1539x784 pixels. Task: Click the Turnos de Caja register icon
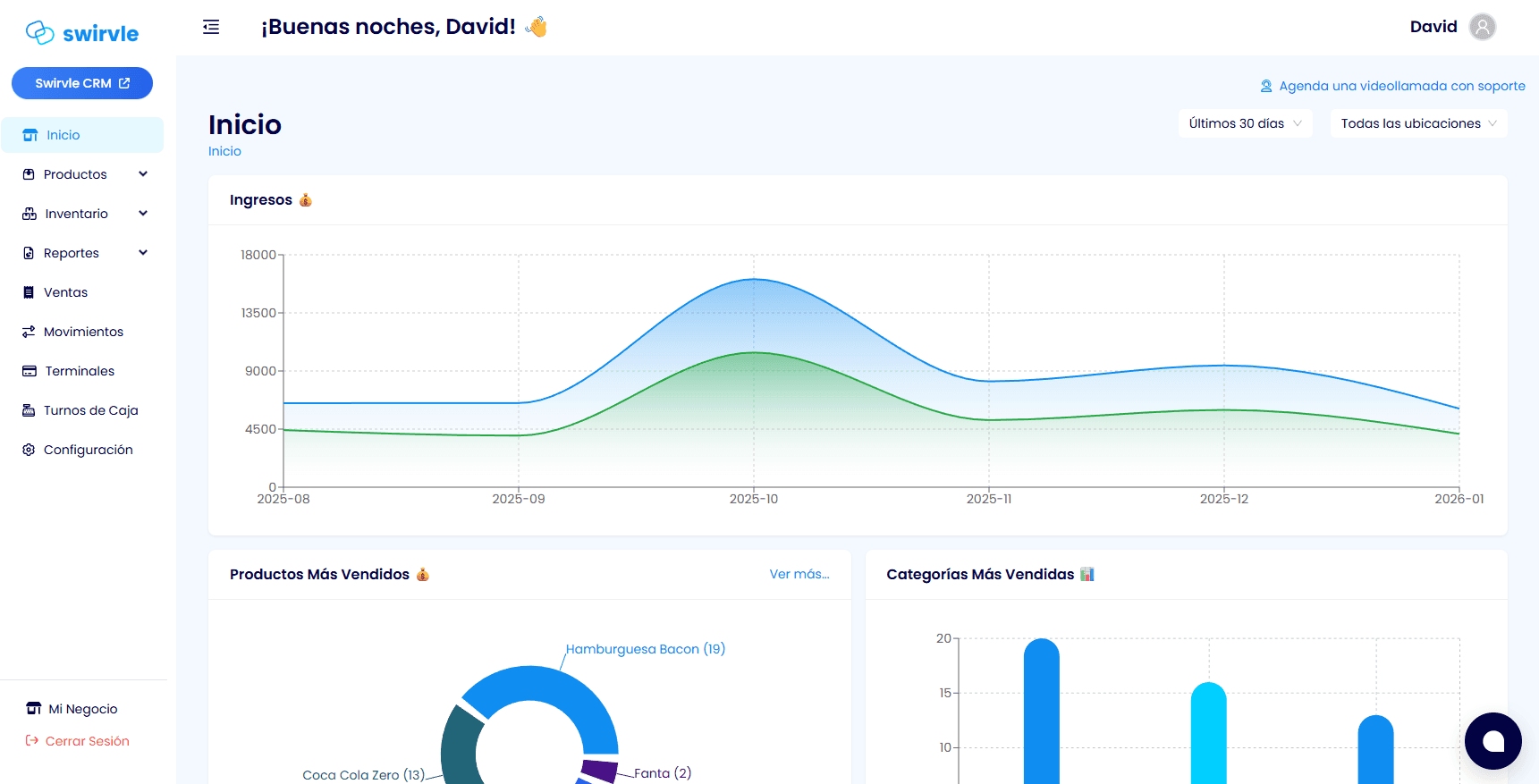tap(29, 410)
